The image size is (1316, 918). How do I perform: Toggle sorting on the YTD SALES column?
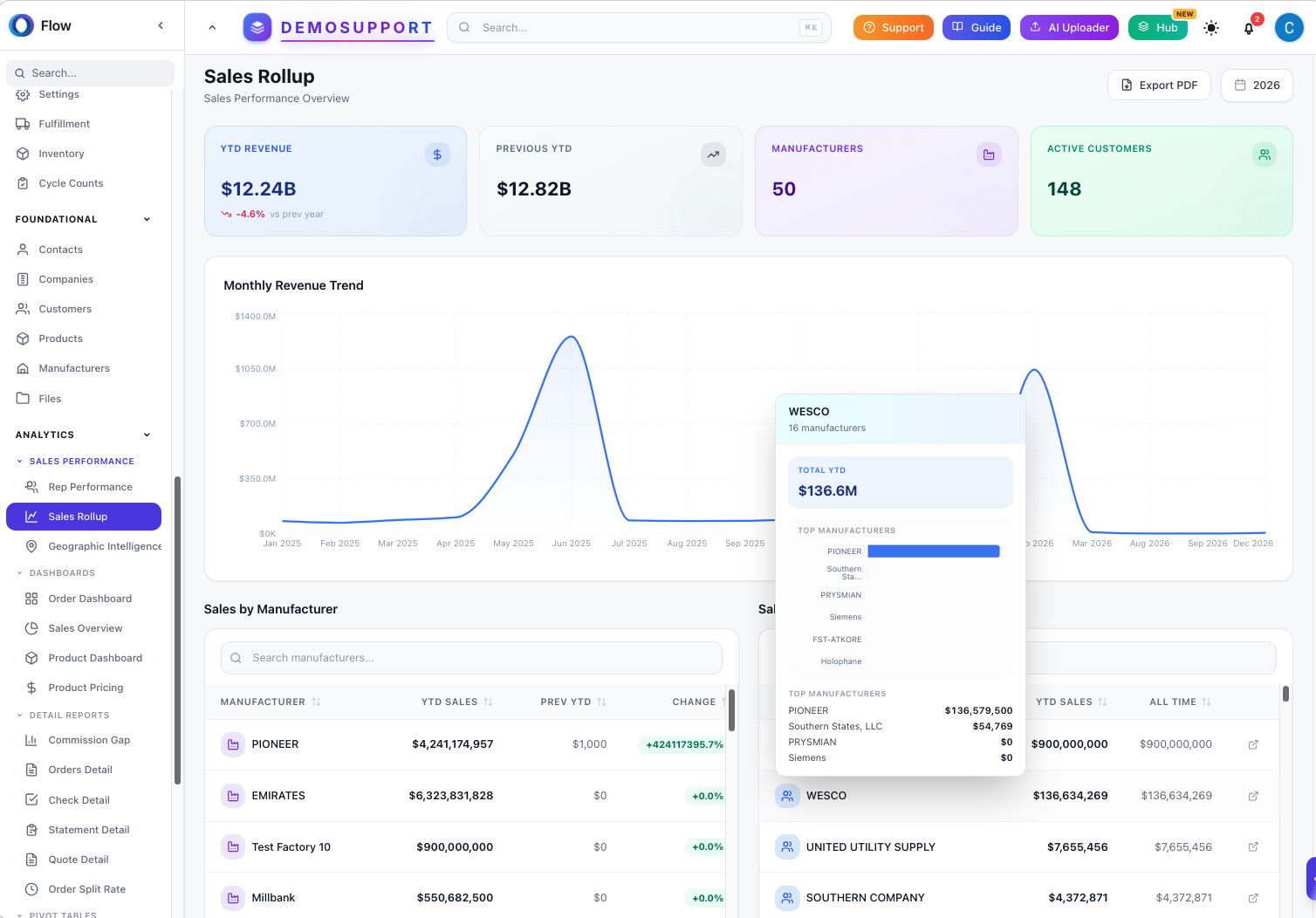point(490,701)
